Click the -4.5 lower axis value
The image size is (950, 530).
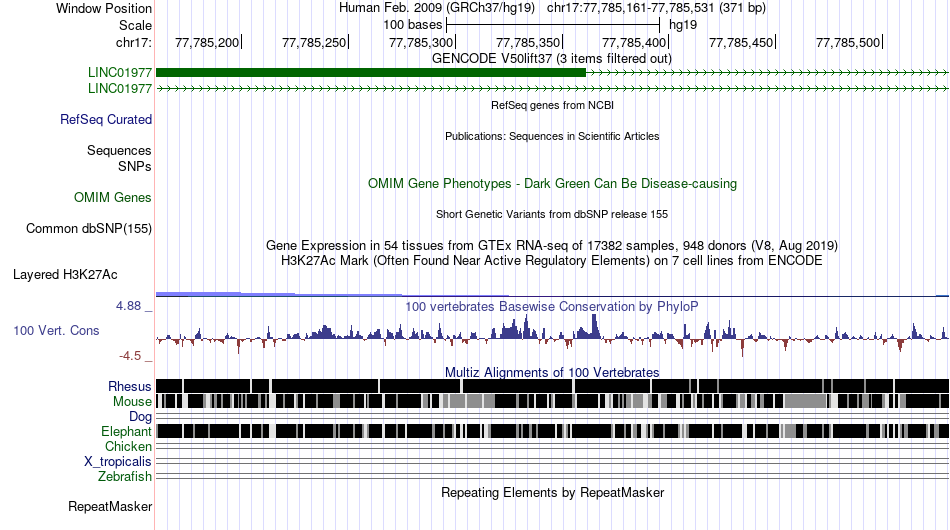point(130,356)
